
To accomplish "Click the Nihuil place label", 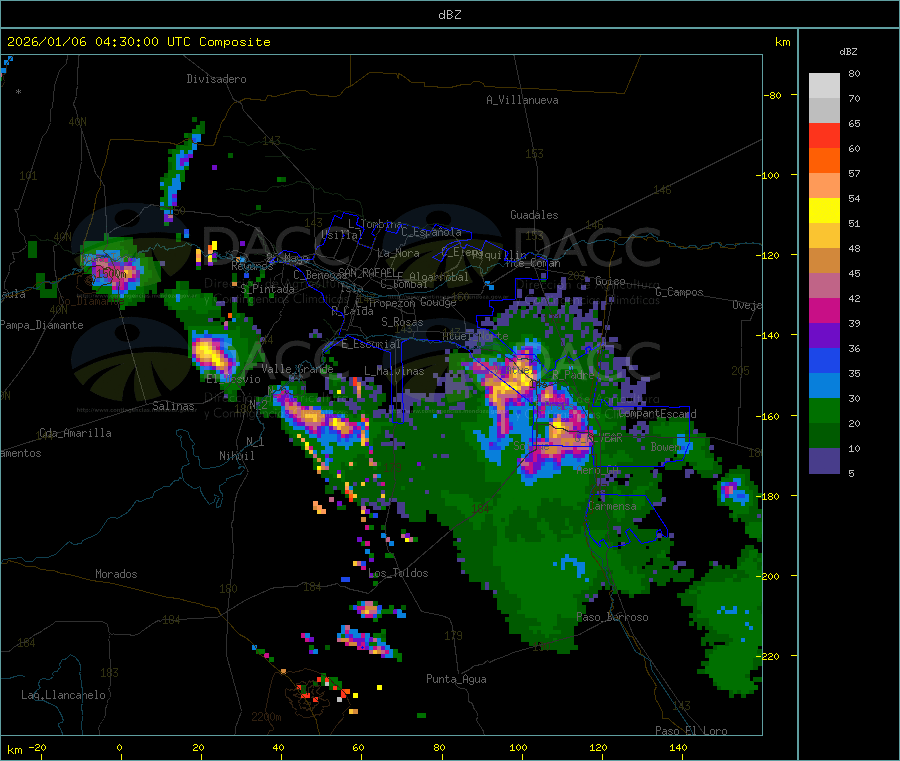I will [x=237, y=456].
